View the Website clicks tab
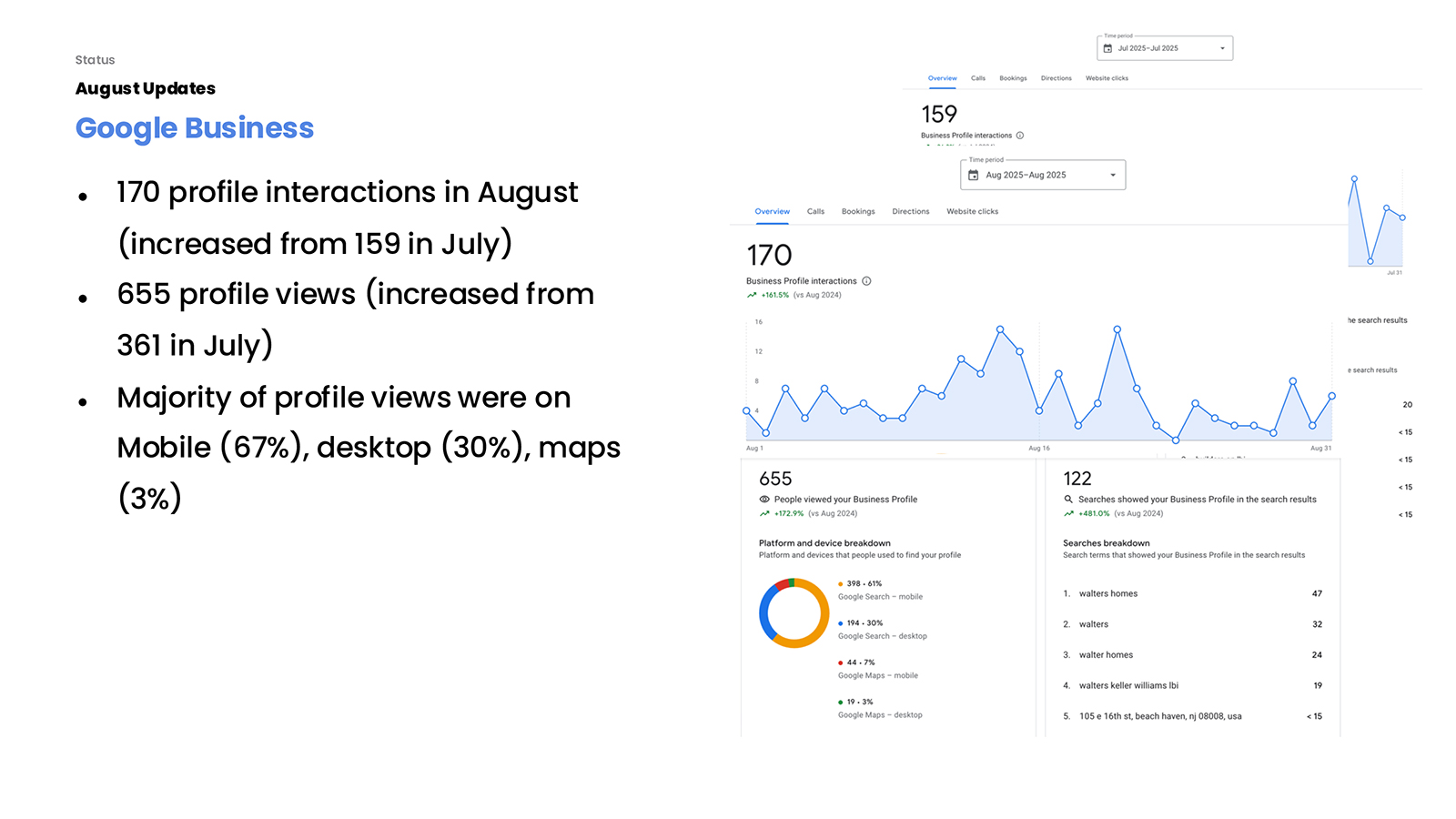Image resolution: width=1456 pixels, height=819 pixels. (x=972, y=211)
